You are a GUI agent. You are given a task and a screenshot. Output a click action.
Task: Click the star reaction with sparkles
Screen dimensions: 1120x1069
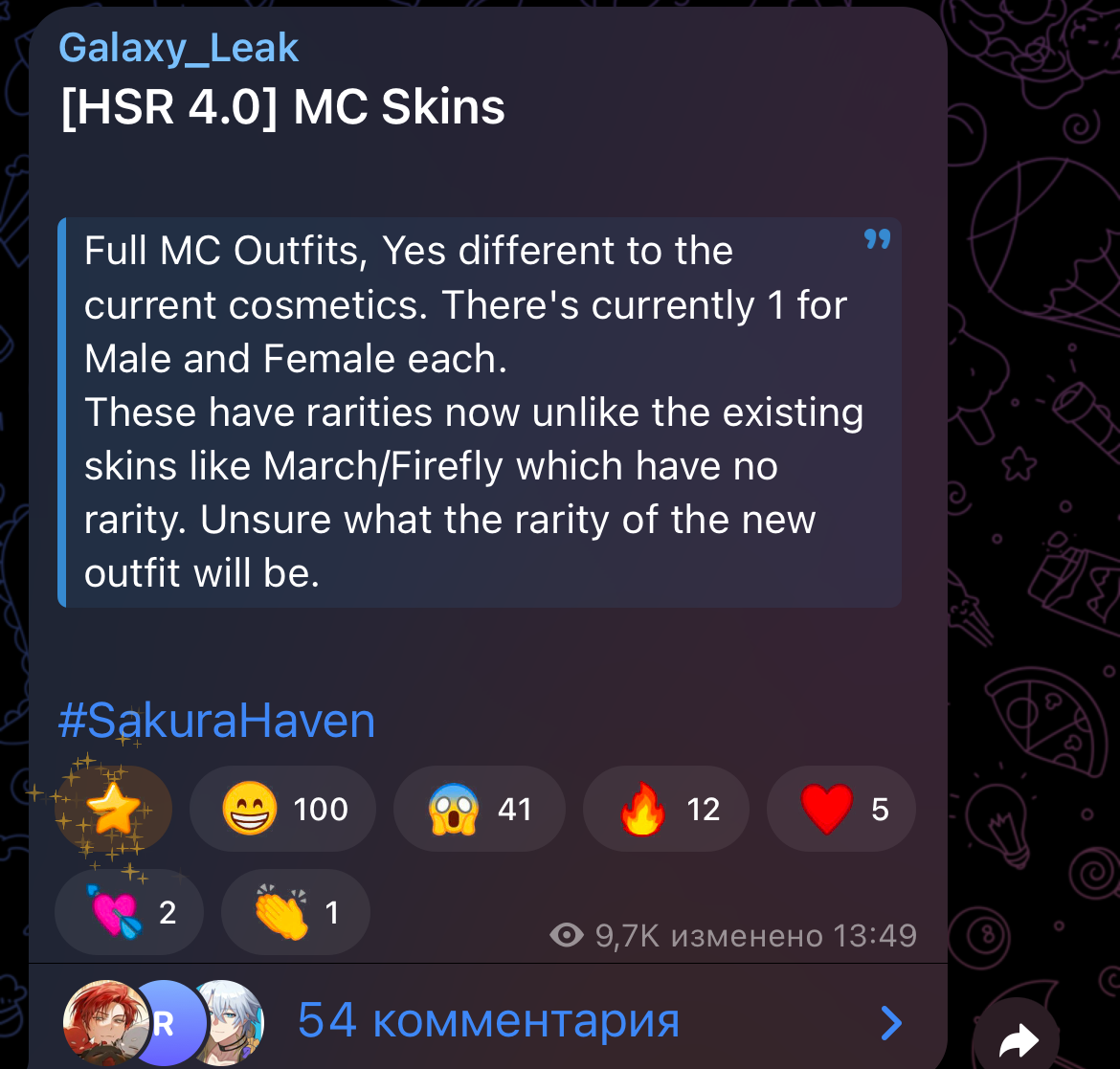(x=114, y=809)
